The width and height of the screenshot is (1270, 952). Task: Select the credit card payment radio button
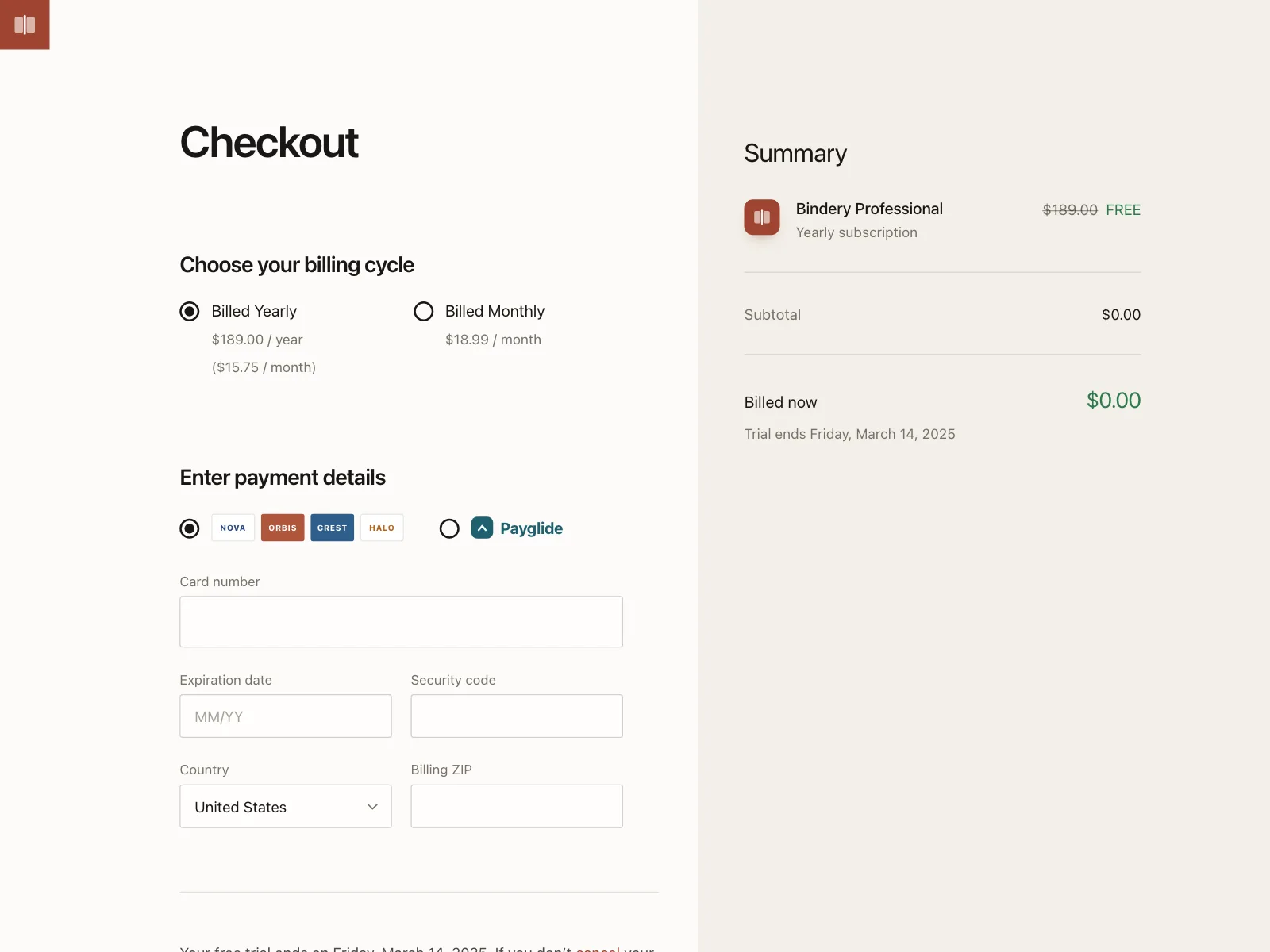pos(190,528)
